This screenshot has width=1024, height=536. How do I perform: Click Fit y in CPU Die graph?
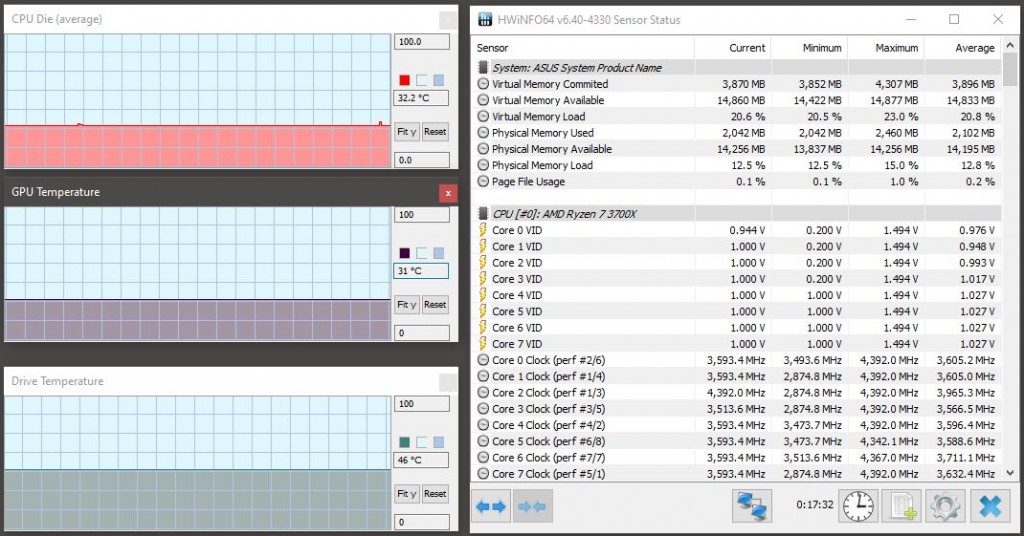(x=406, y=132)
